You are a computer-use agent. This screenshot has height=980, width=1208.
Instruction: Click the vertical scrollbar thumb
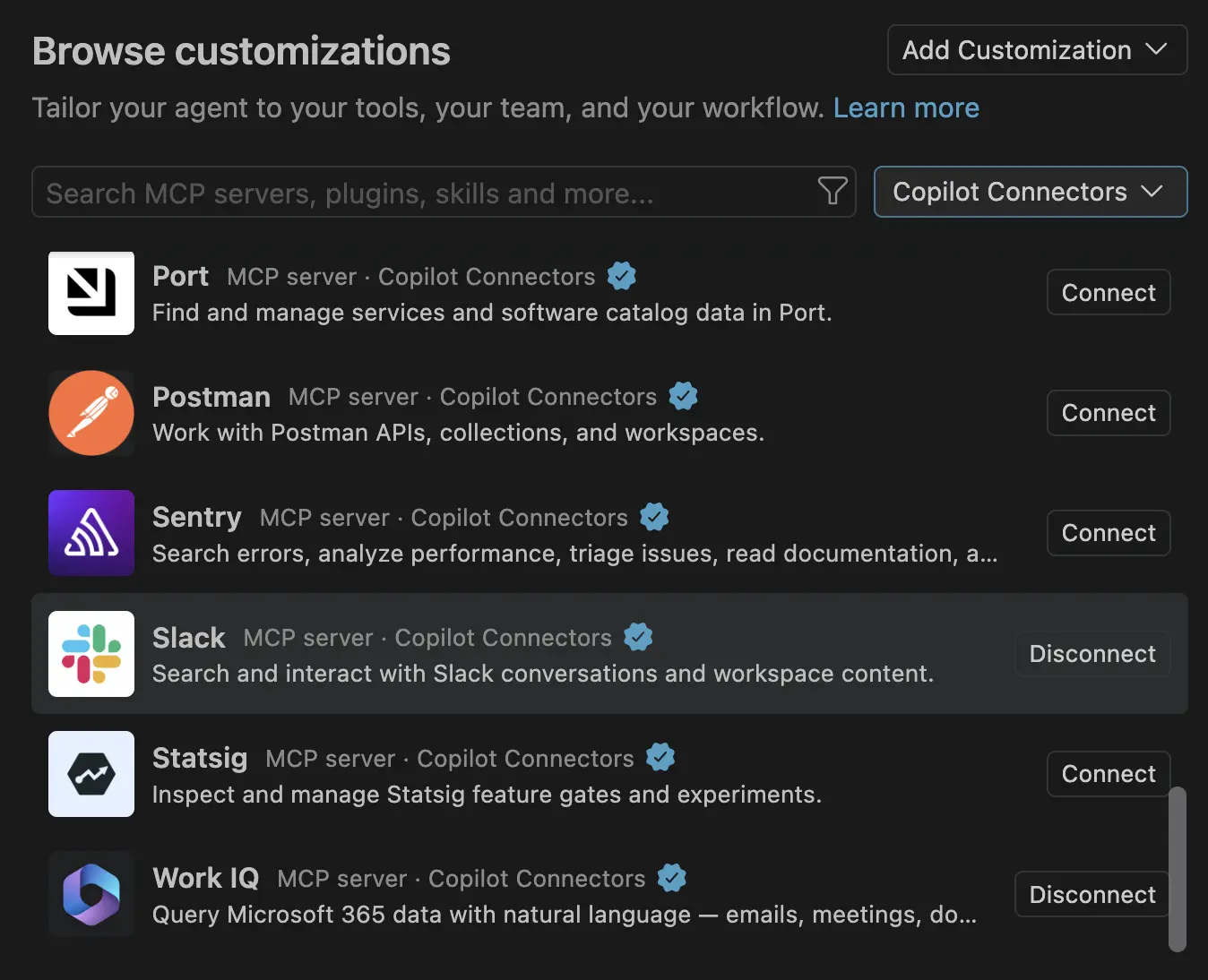(x=1178, y=869)
